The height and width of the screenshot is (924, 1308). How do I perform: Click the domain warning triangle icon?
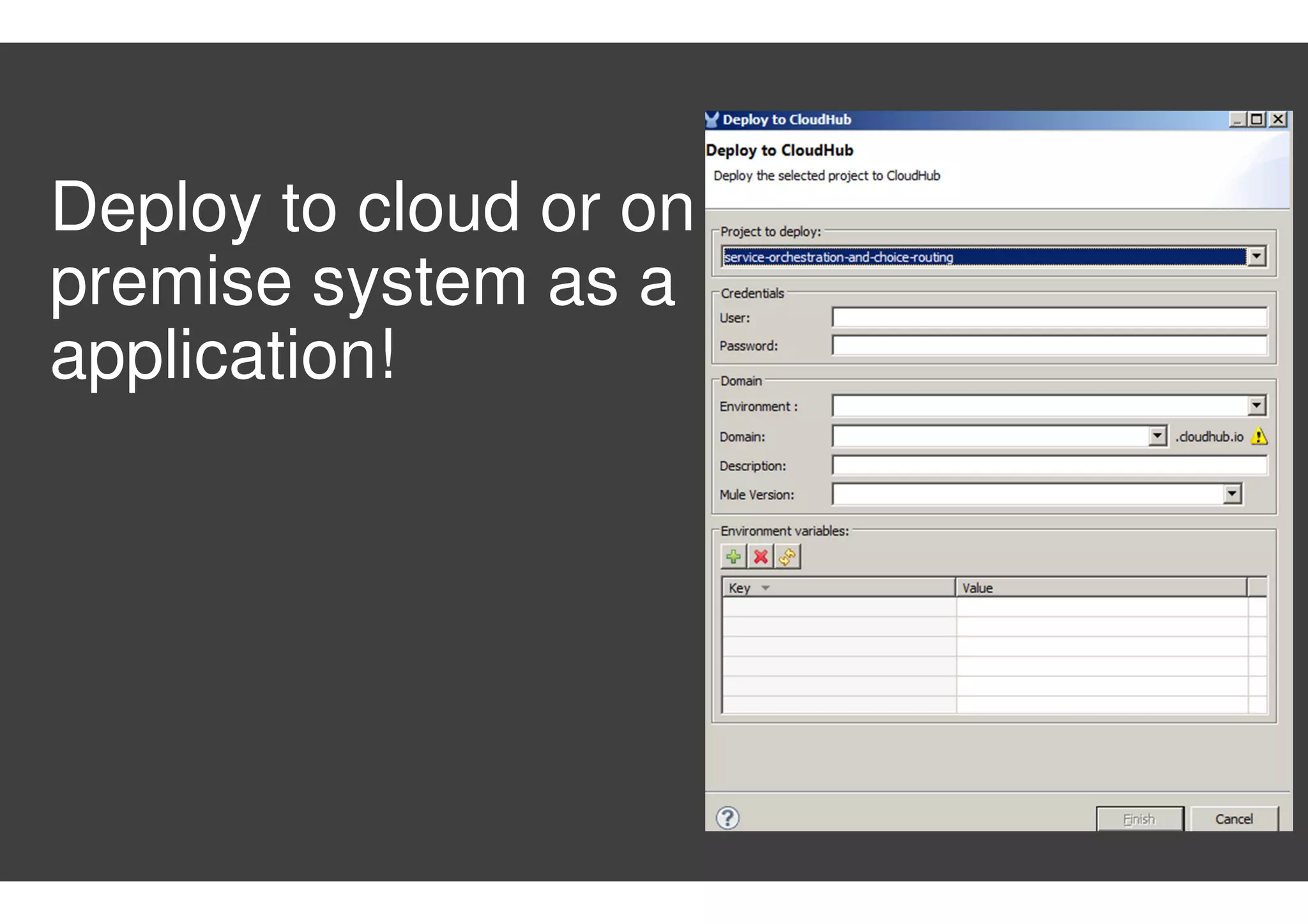pos(1259,436)
